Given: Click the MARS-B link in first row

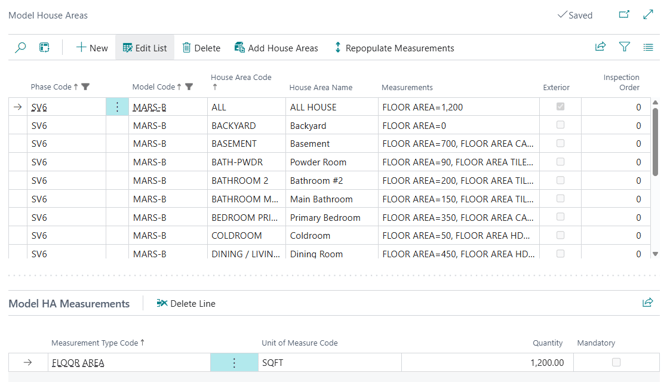Looking at the screenshot, I should [149, 107].
